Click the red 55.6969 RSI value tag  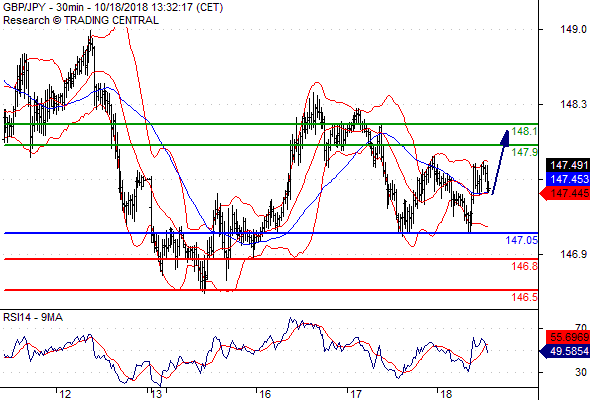(x=568, y=337)
